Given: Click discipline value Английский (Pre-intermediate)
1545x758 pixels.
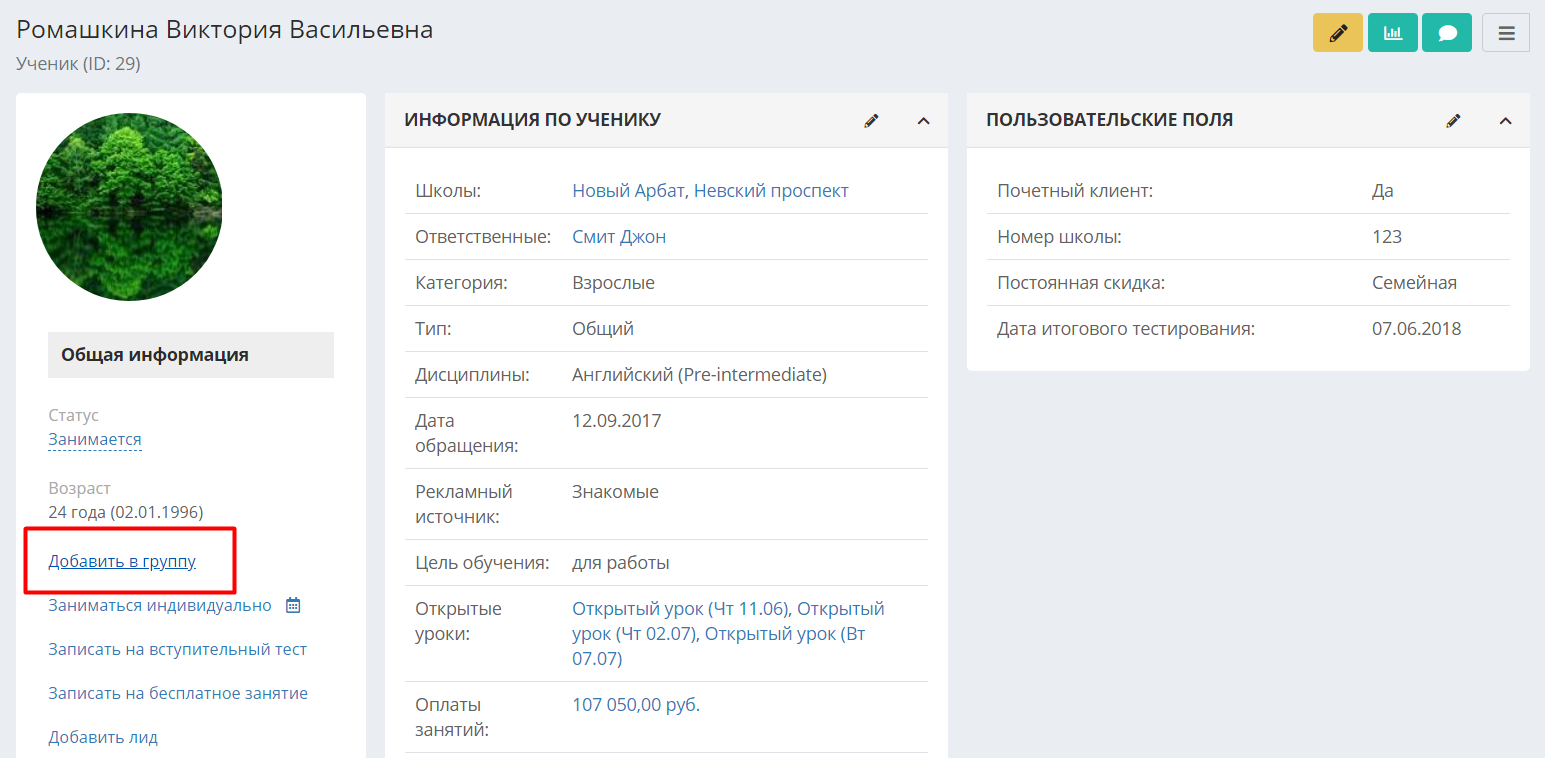Looking at the screenshot, I should tap(700, 374).
